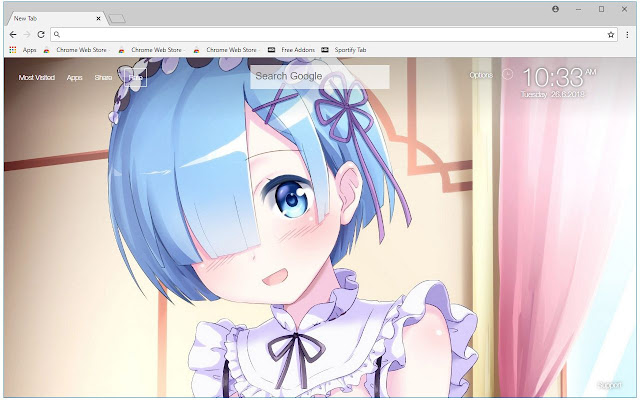Open the Chrome profile avatar icon
This screenshot has height=400, width=640.
tap(556, 9)
